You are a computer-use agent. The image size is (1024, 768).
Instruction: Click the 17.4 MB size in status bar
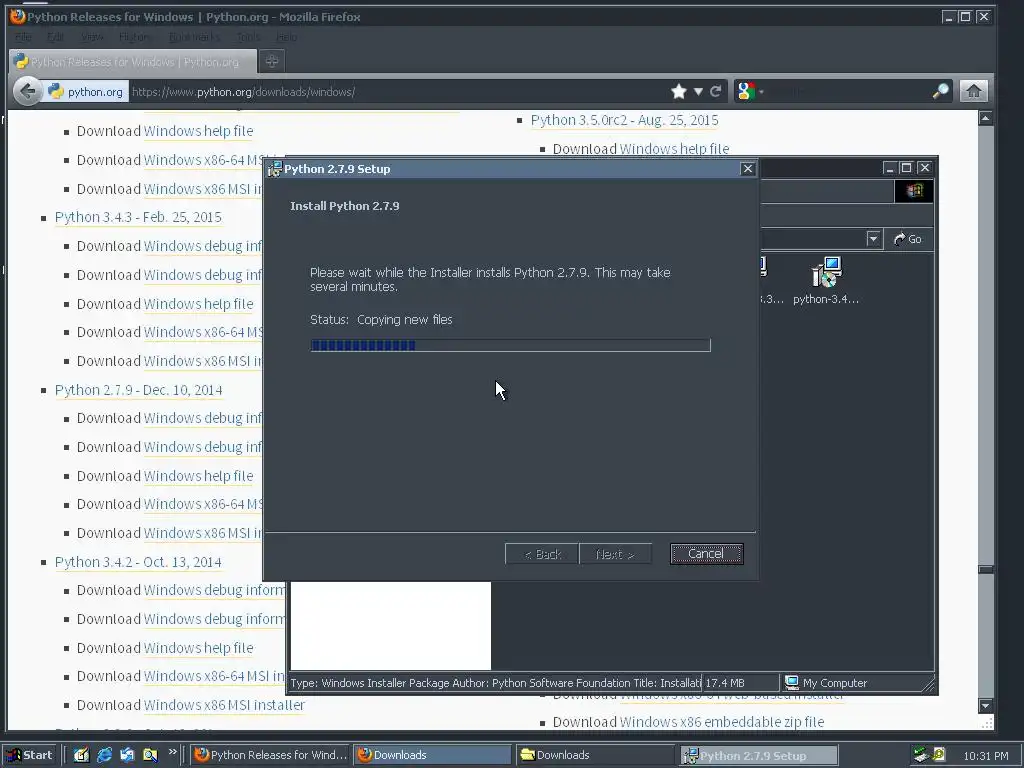725,683
